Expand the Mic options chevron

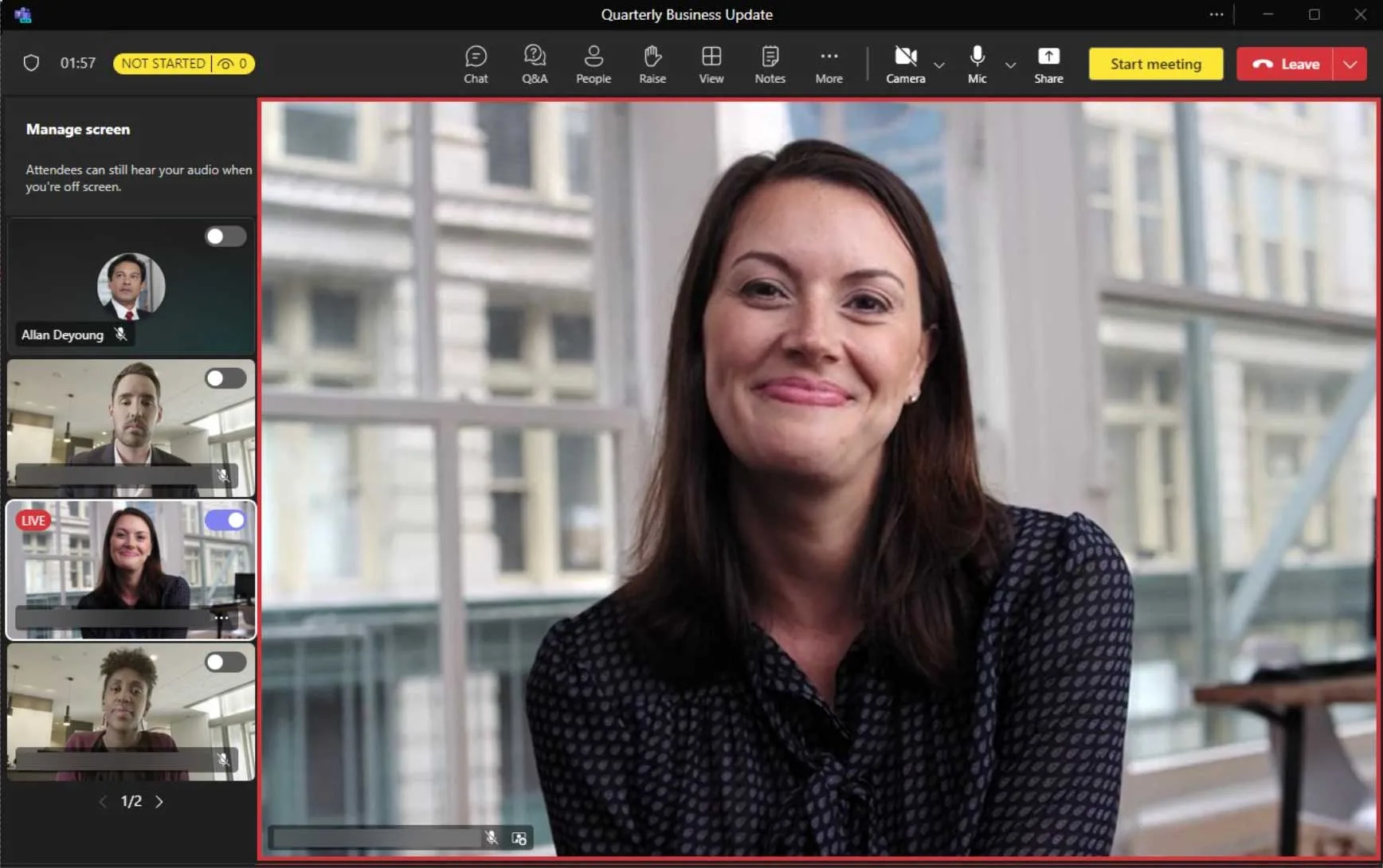pyautogui.click(x=1010, y=65)
